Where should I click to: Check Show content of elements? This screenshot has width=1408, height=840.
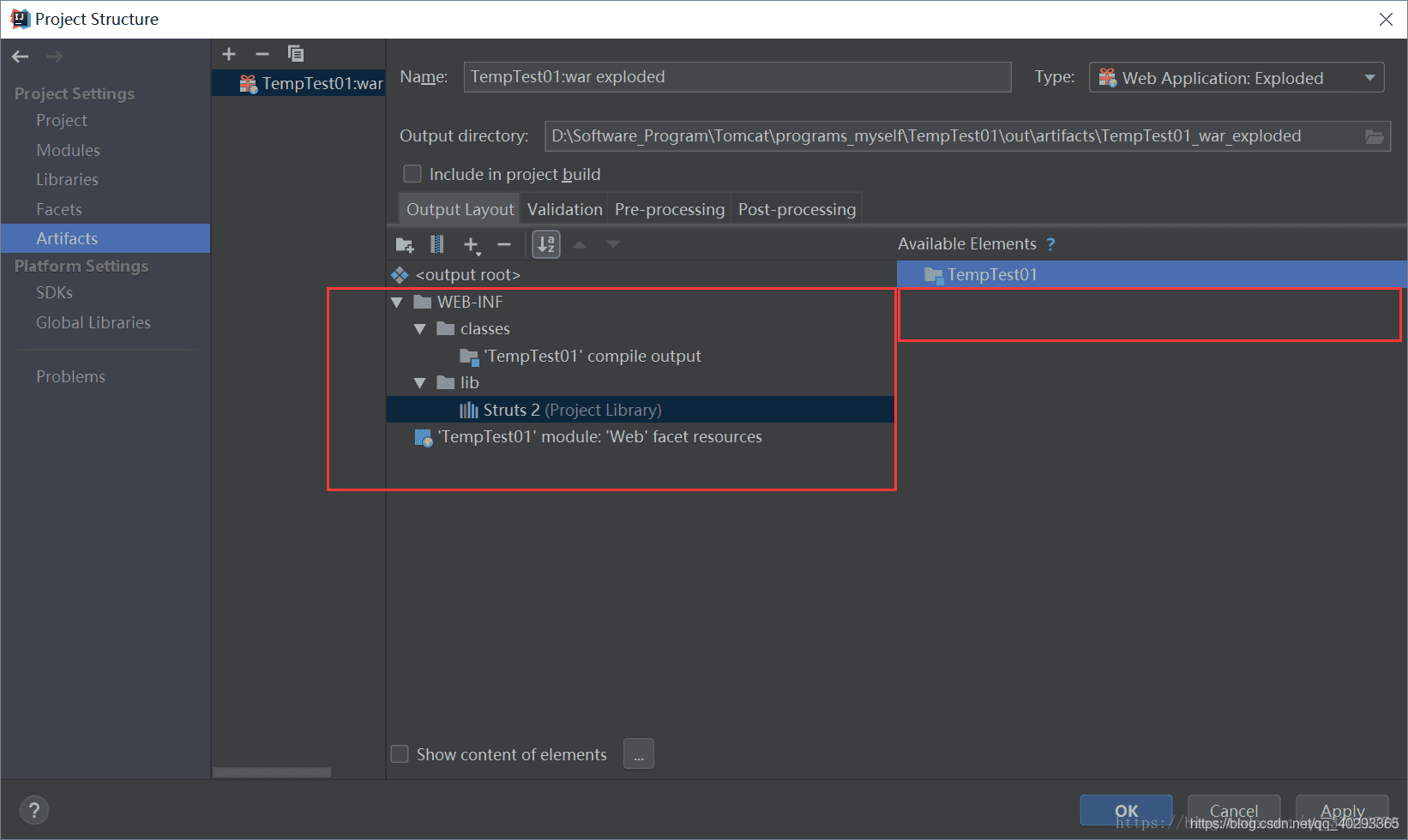pos(400,753)
